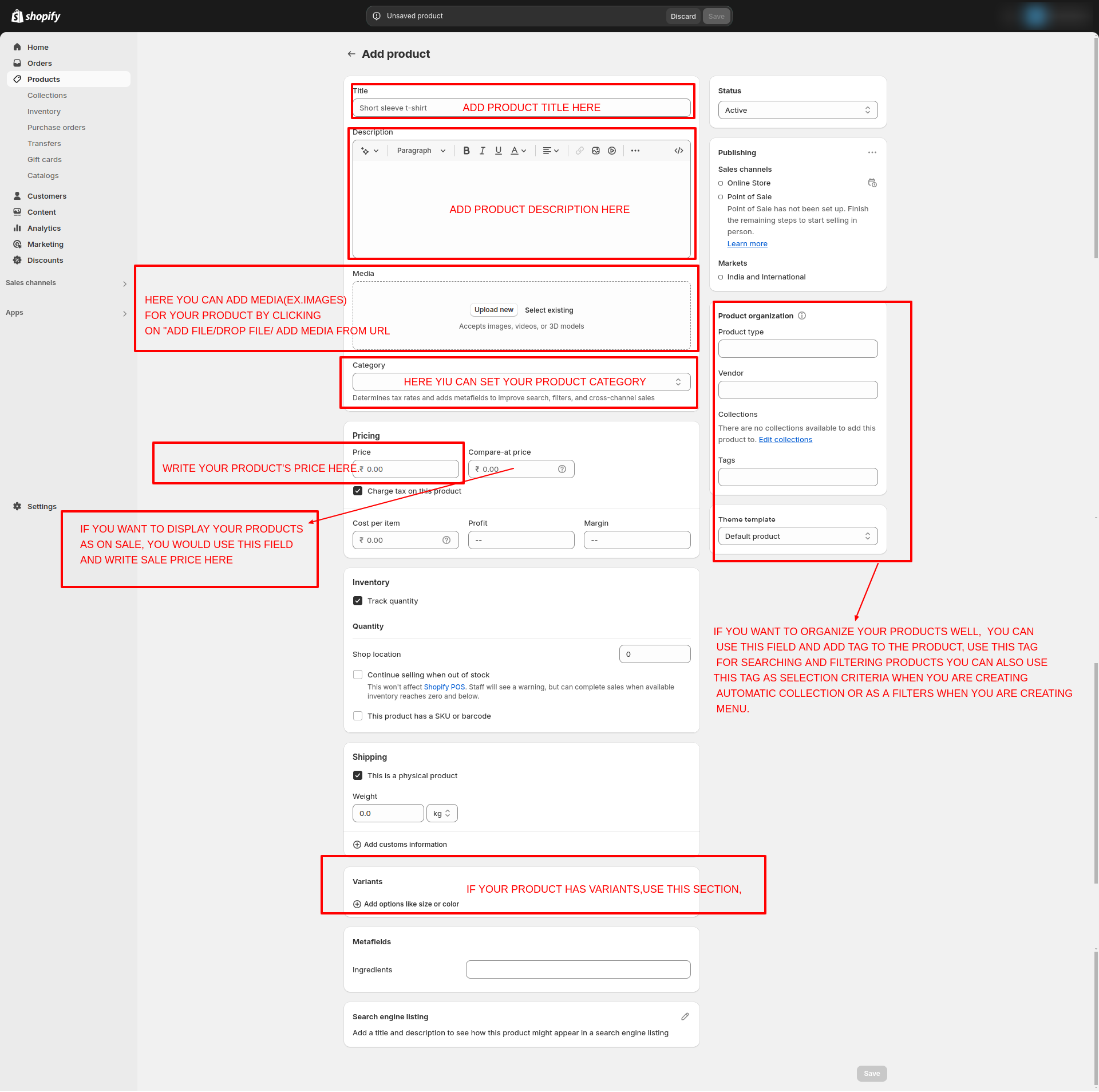
Task: Uncheck Track quantity checkbox
Action: pos(358,601)
